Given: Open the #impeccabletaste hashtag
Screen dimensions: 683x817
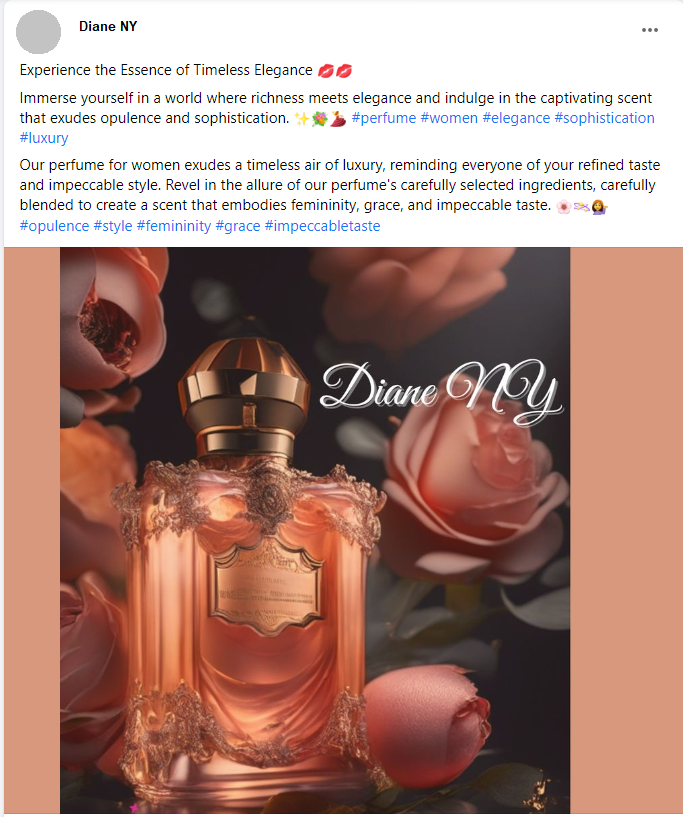Looking at the screenshot, I should tap(322, 226).
